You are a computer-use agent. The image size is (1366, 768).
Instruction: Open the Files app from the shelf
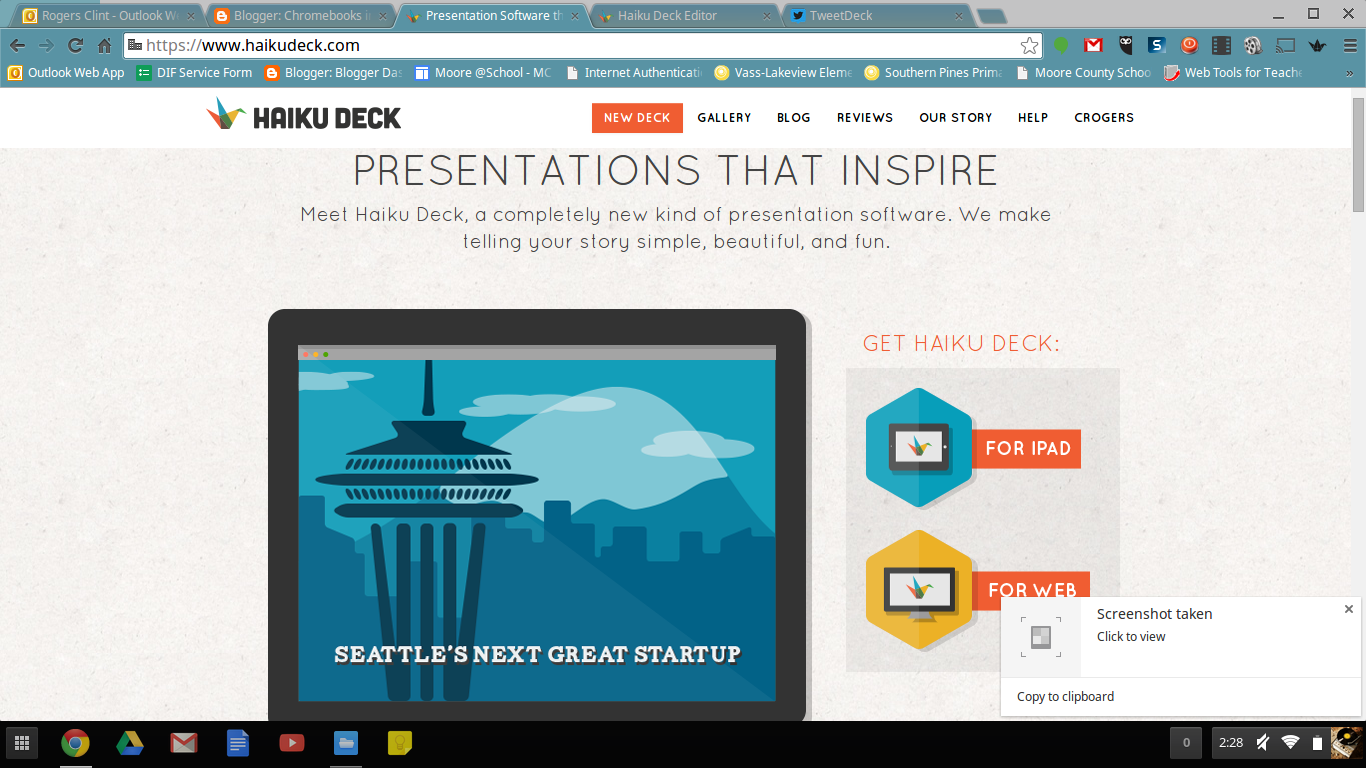[x=346, y=743]
